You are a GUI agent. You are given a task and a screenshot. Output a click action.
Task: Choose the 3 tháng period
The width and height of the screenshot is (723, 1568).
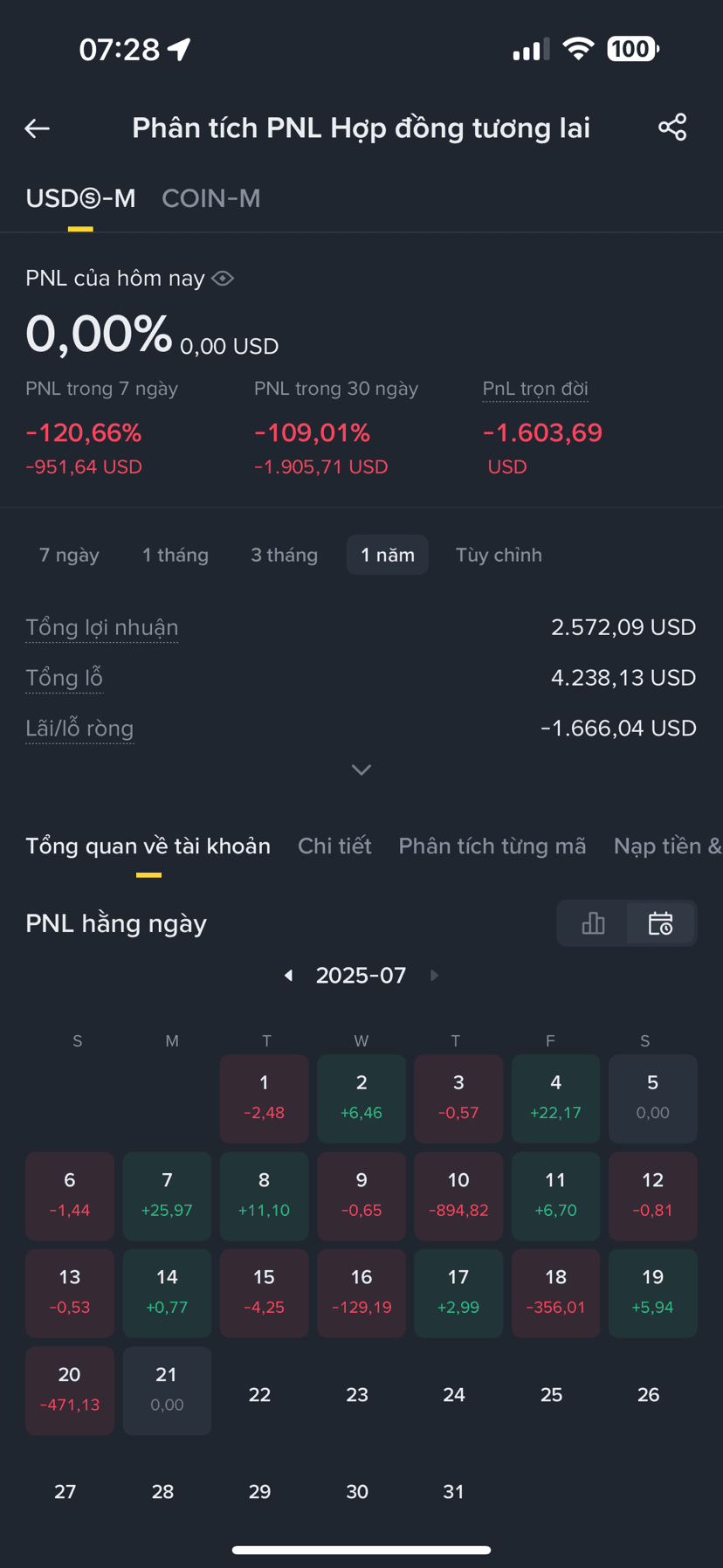(x=284, y=555)
